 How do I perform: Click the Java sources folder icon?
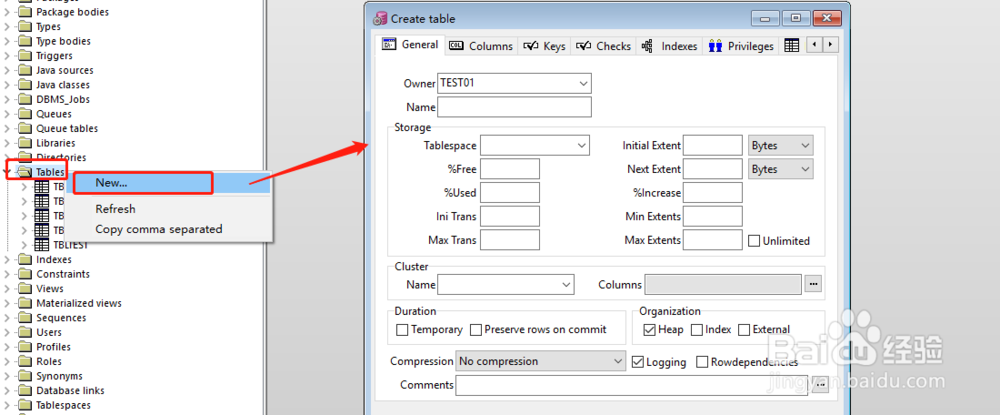(25, 71)
